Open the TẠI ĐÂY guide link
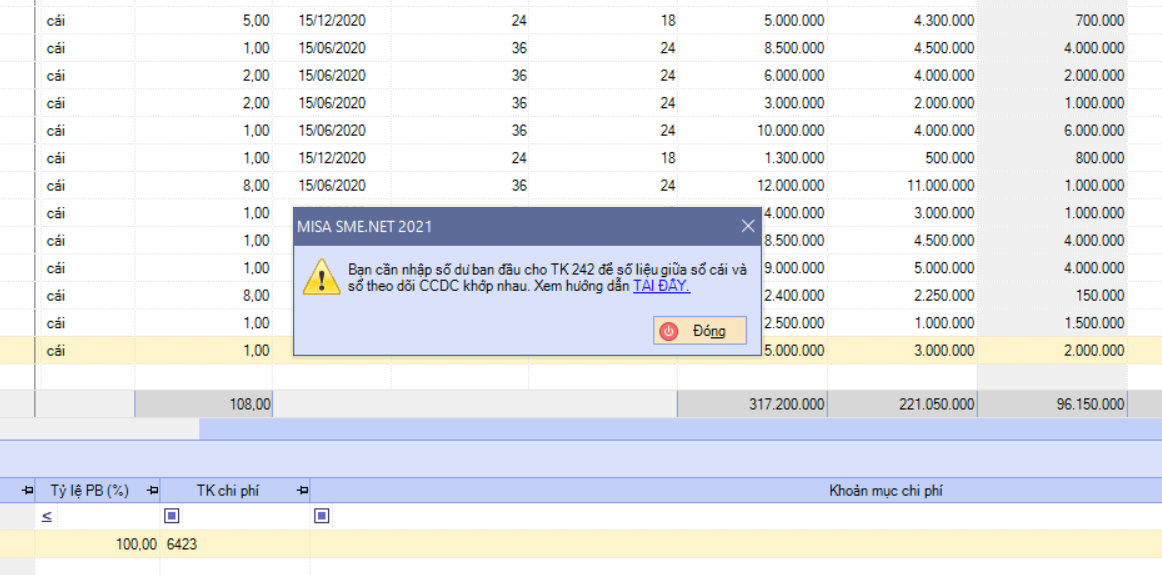The height and width of the screenshot is (575, 1162). coord(661,285)
